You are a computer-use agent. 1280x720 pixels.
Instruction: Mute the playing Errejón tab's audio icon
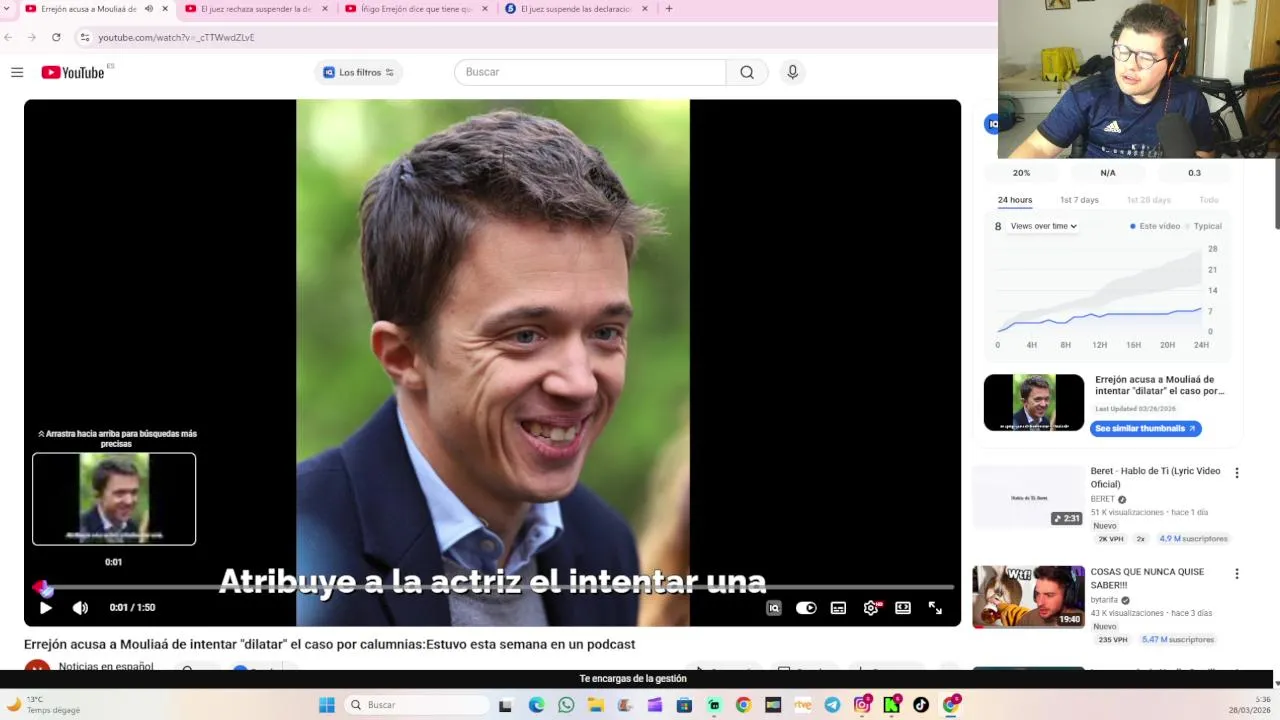click(149, 9)
